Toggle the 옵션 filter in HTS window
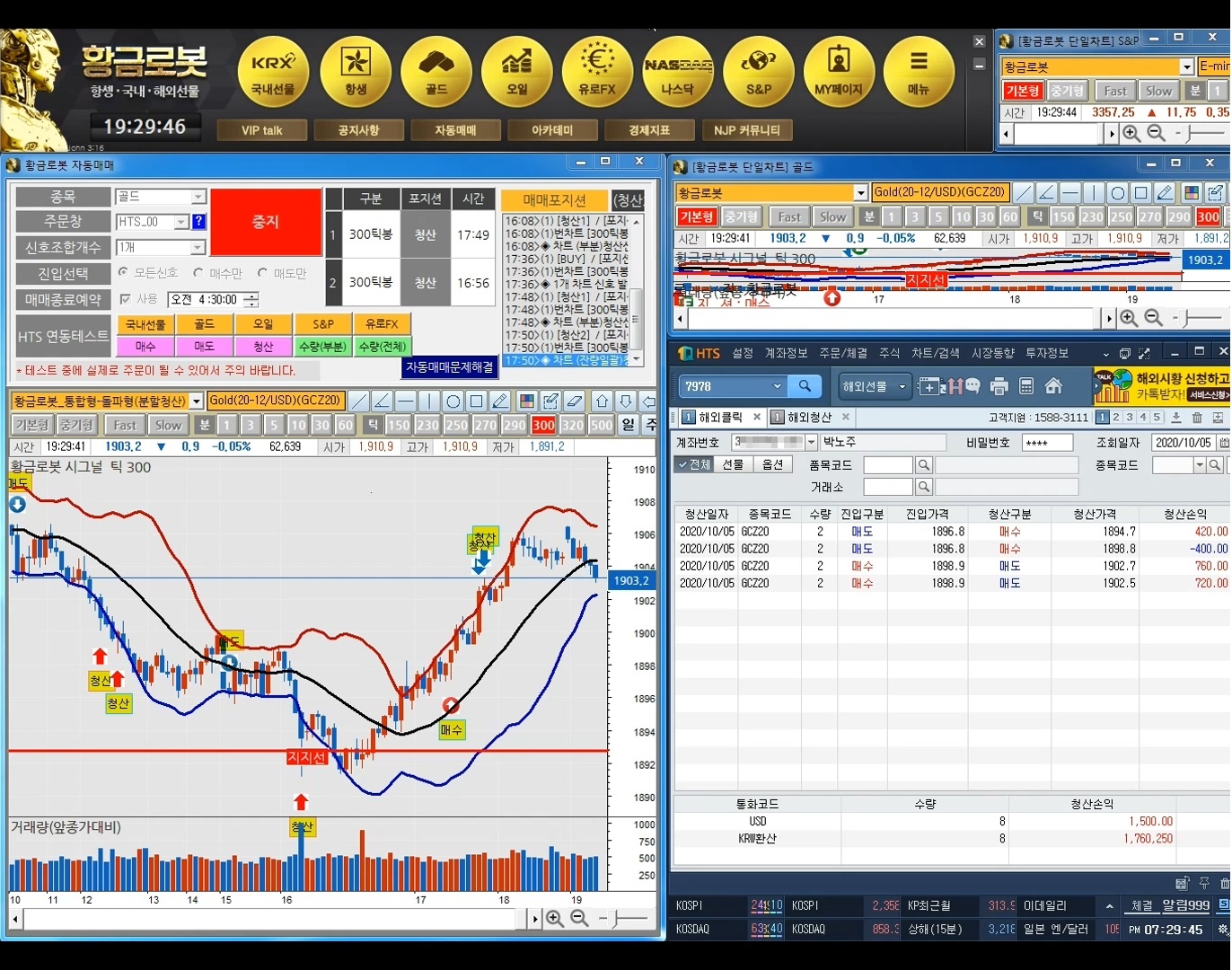Screen dimensions: 1232x970 [772, 464]
